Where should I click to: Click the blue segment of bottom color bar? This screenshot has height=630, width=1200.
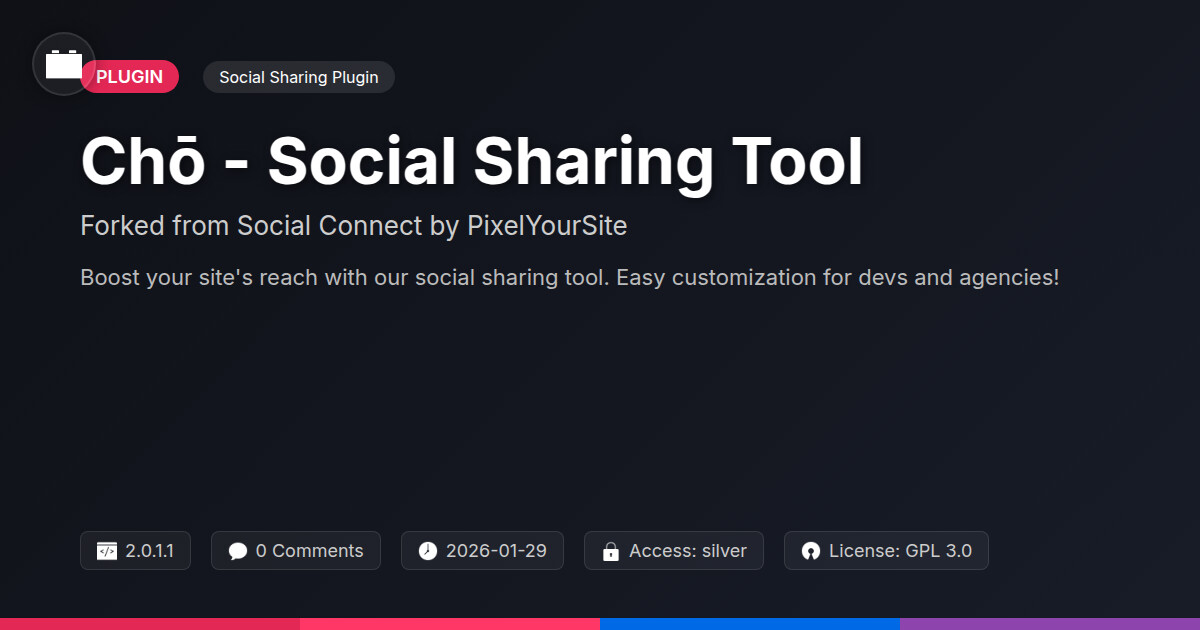[750, 623]
